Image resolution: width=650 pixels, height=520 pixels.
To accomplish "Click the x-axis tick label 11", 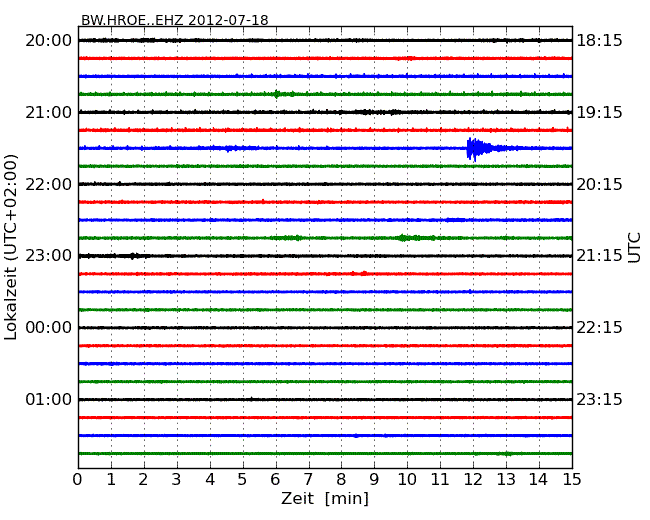I will pos(440,480).
